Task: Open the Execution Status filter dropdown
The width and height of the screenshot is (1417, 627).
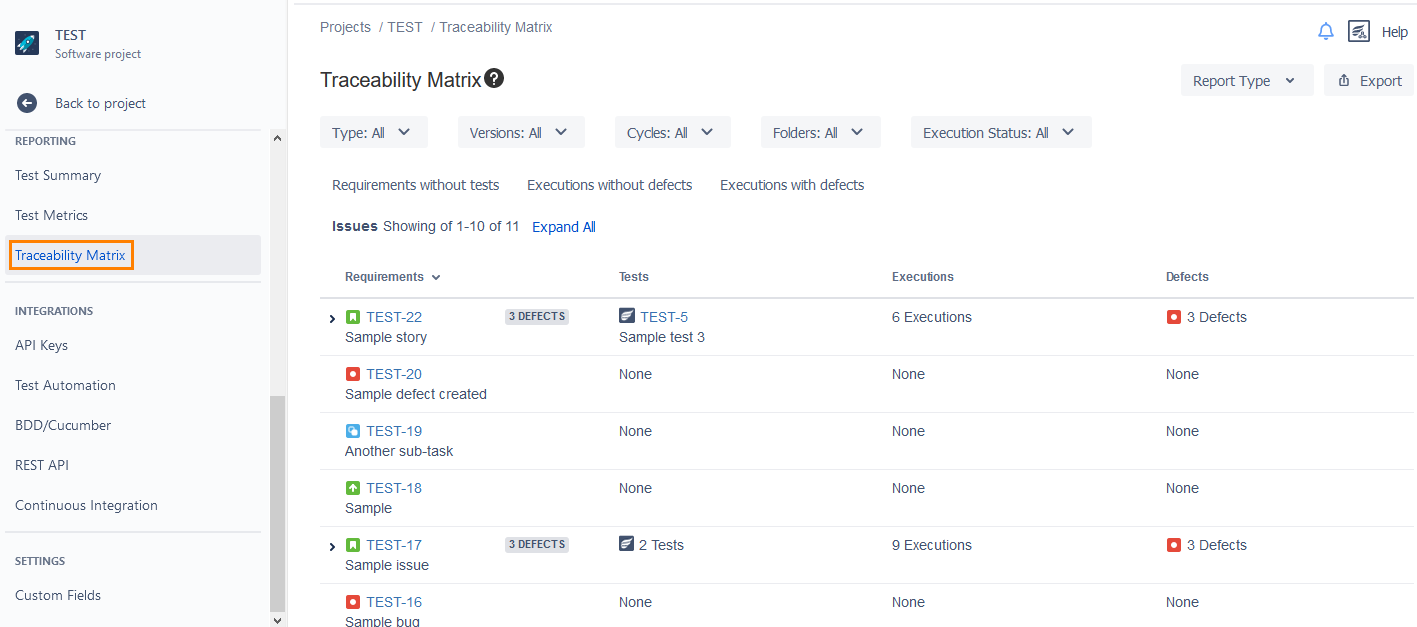Action: (1000, 133)
